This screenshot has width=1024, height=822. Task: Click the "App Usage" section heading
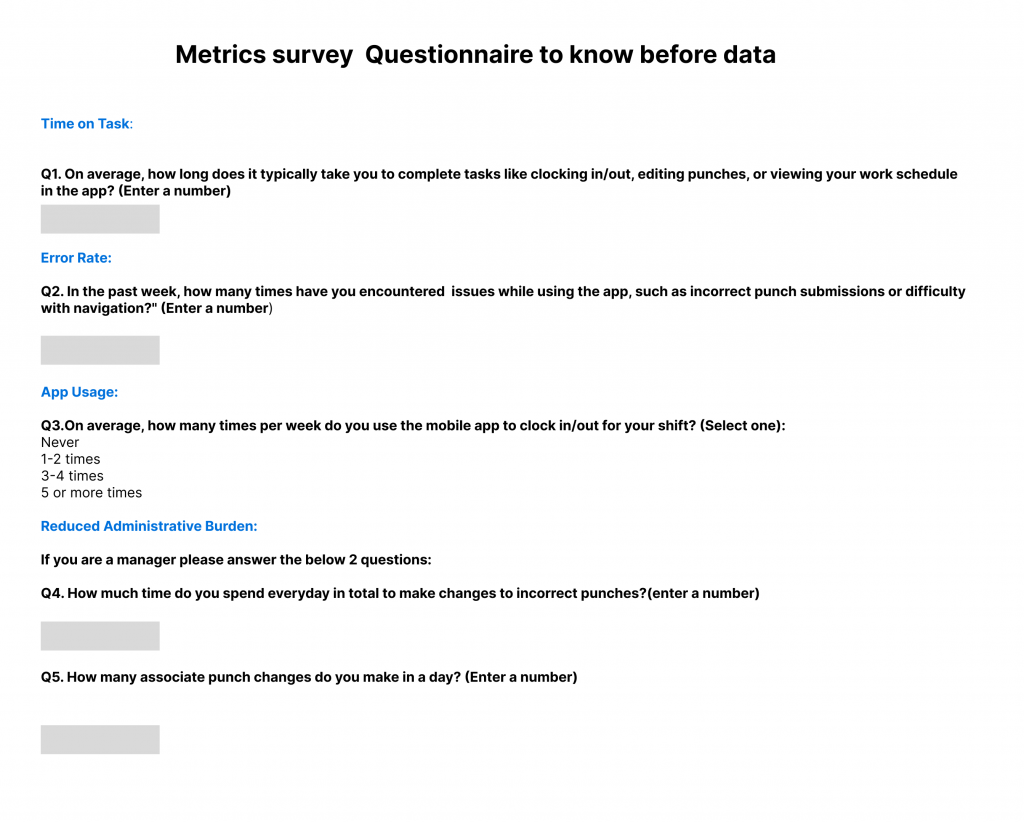79,392
